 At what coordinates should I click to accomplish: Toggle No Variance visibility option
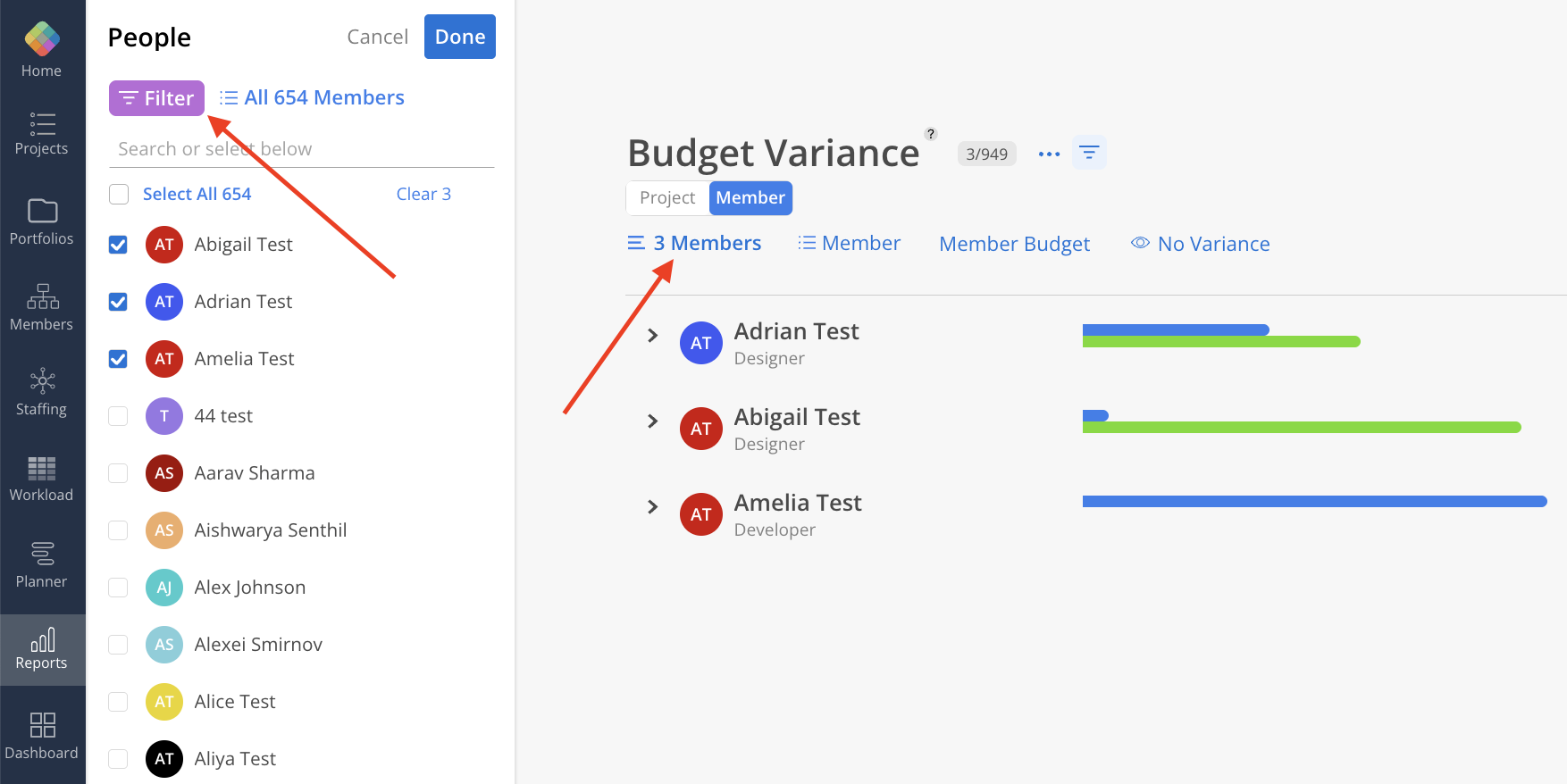click(1200, 244)
